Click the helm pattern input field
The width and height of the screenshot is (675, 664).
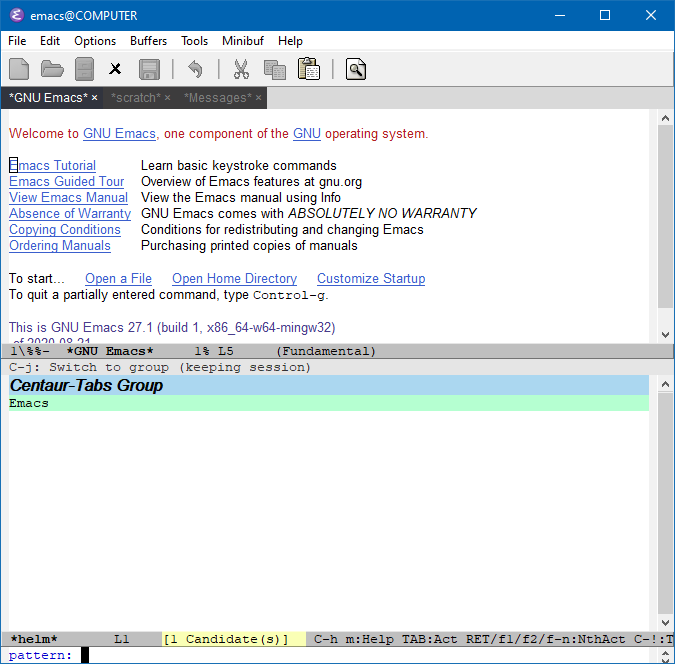tap(366, 655)
